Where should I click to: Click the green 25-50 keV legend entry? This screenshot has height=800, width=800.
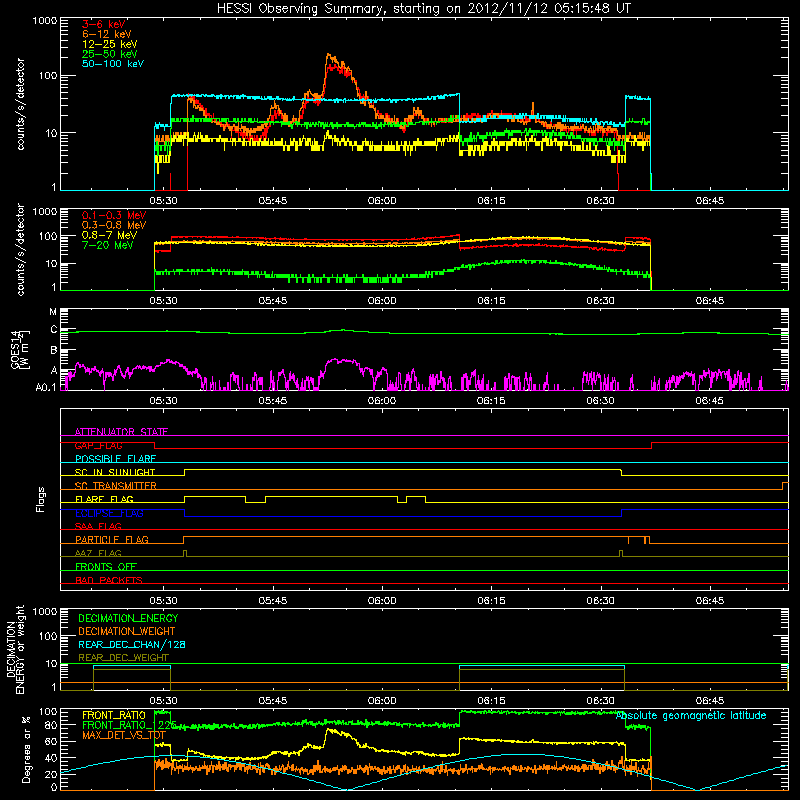click(110, 54)
